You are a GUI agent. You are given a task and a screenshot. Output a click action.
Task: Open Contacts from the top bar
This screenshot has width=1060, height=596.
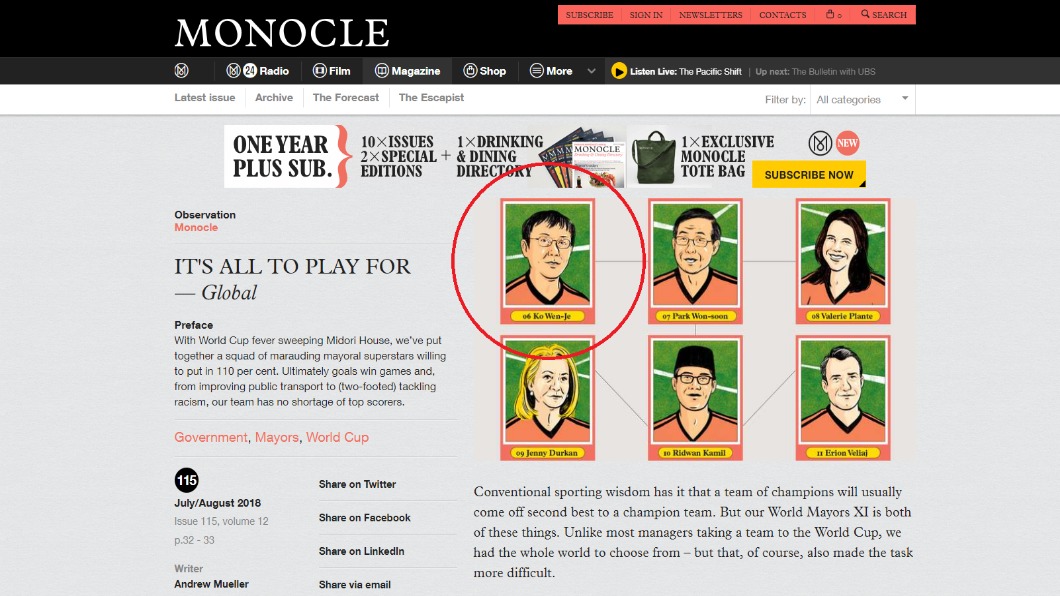point(783,15)
